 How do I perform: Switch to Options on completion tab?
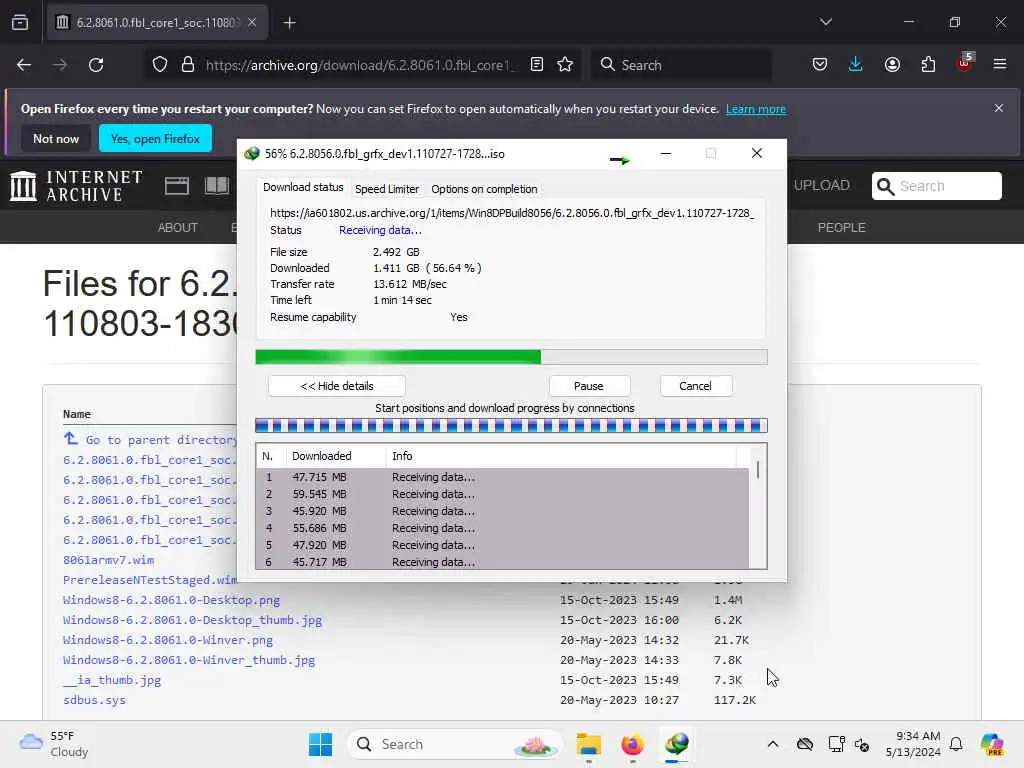click(x=484, y=189)
